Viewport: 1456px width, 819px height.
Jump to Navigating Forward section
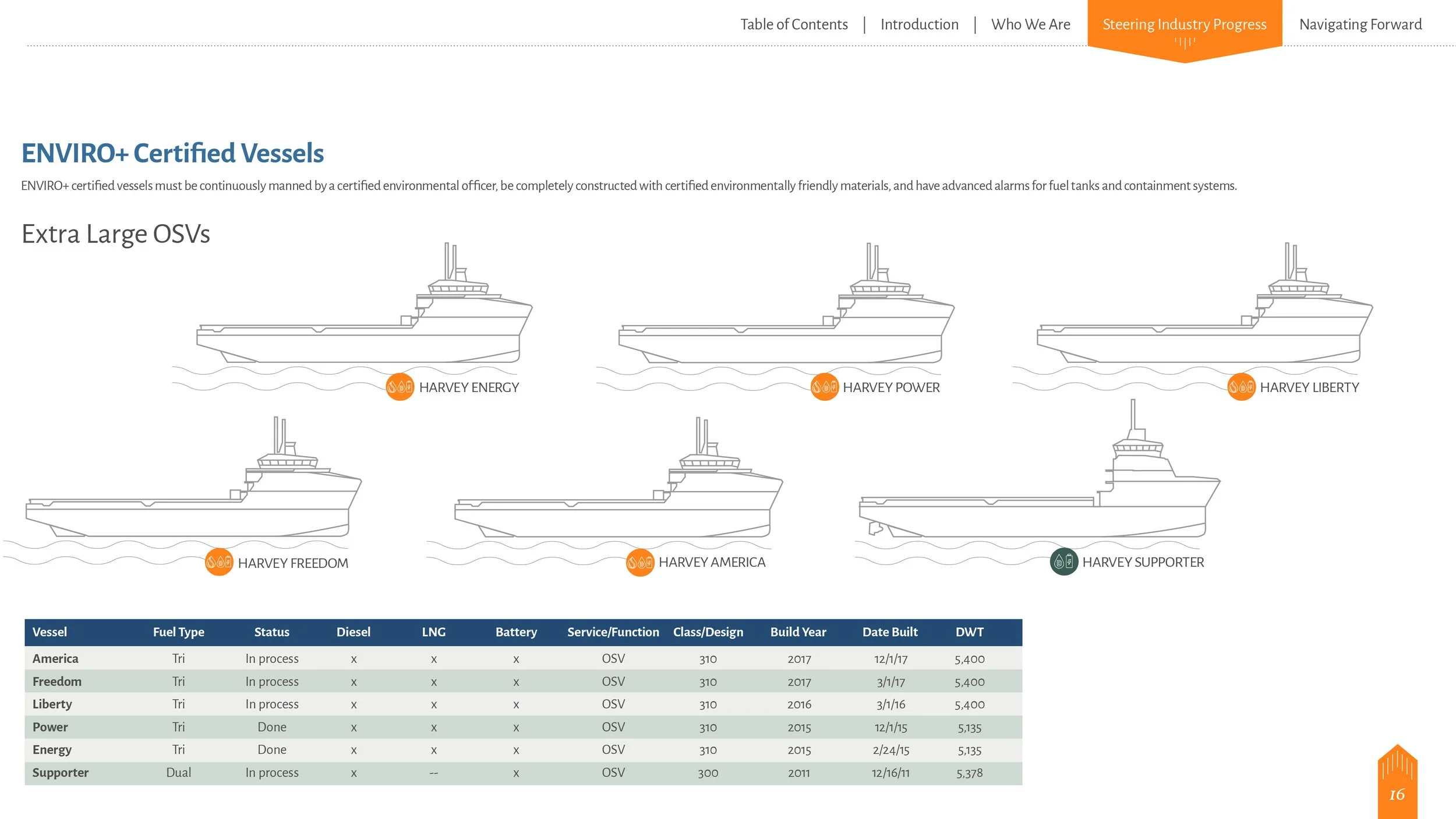tap(1360, 24)
